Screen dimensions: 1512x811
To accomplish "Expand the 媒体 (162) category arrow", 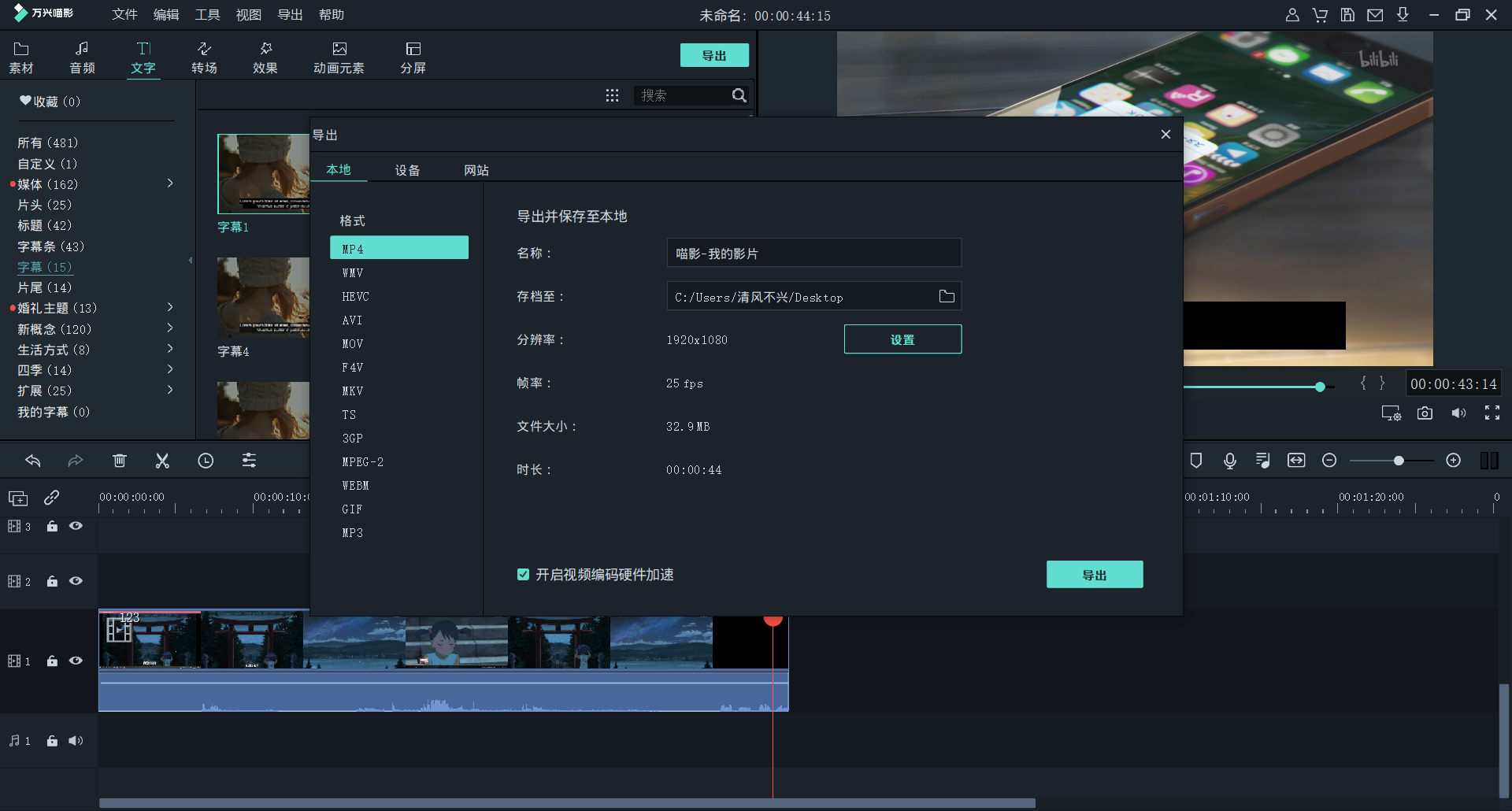I will click(x=170, y=183).
